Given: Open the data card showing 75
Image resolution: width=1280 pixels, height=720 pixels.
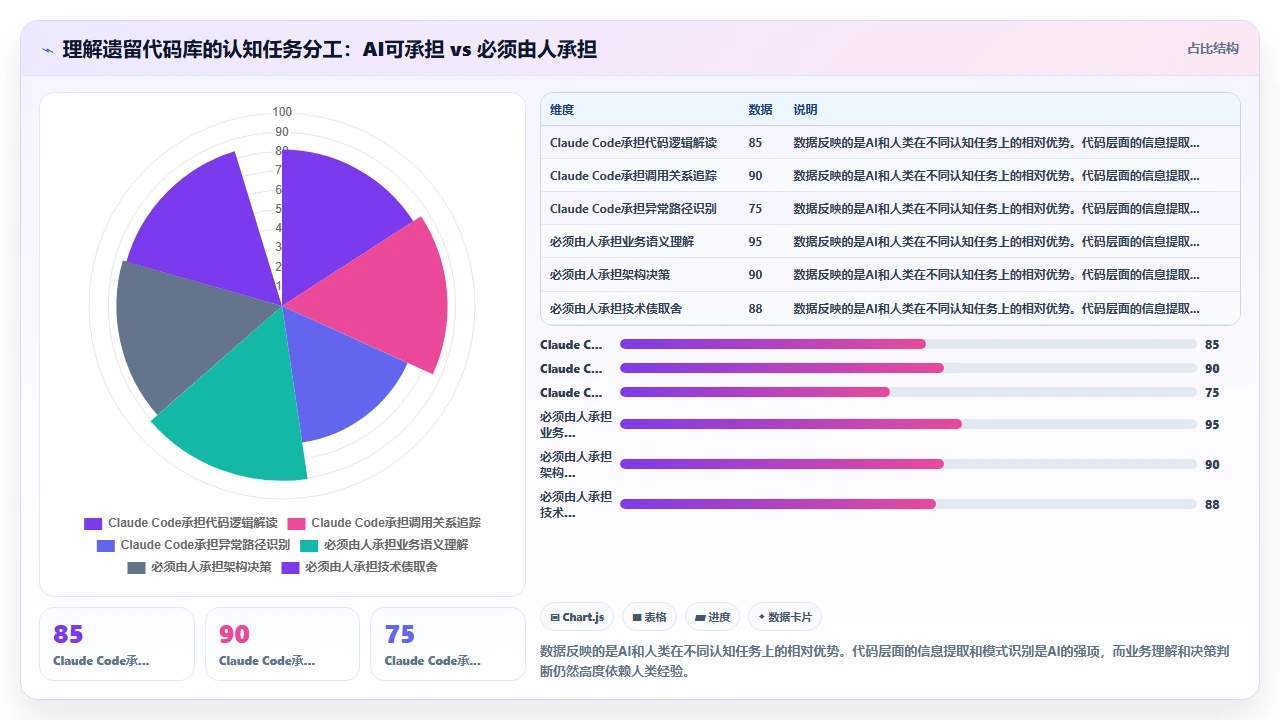Looking at the screenshot, I should (x=447, y=644).
